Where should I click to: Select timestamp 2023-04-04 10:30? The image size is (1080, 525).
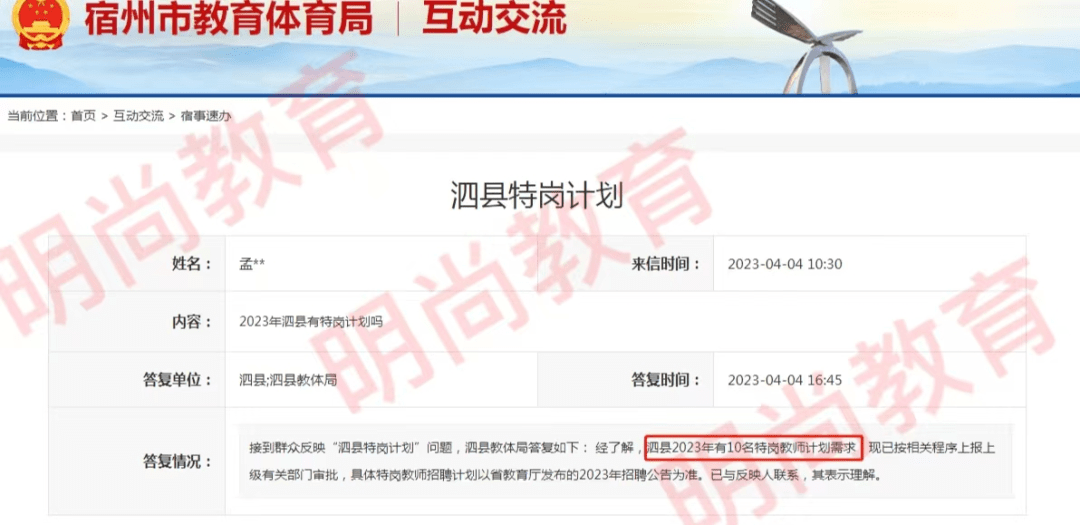click(785, 264)
